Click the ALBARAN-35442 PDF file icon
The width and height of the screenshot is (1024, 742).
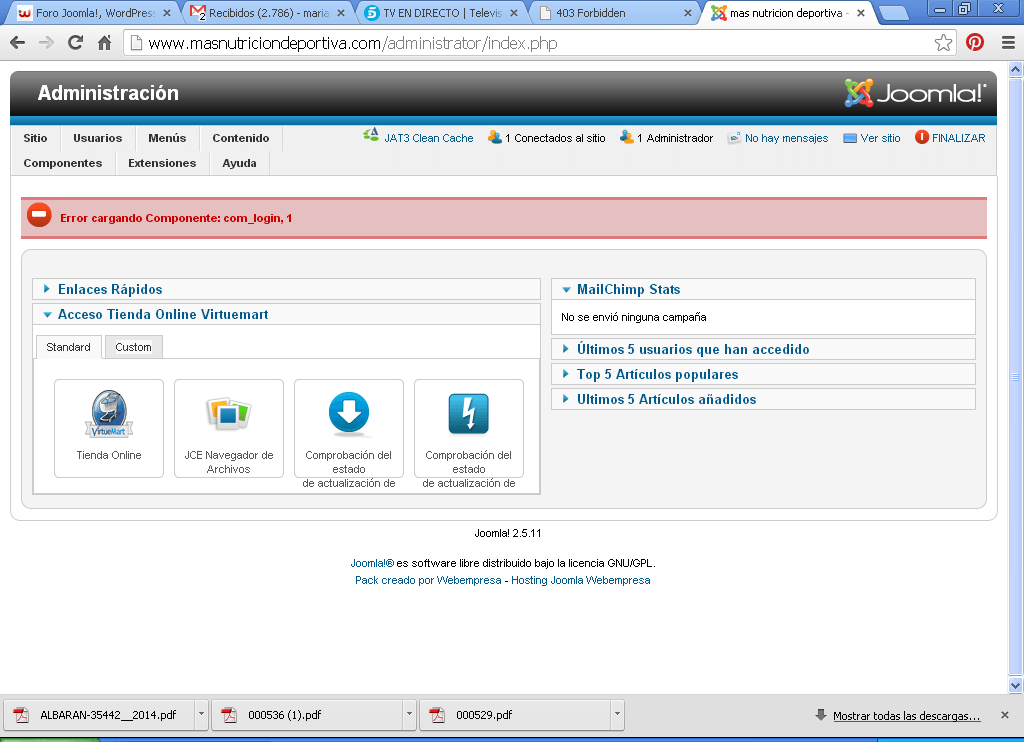click(x=22, y=715)
